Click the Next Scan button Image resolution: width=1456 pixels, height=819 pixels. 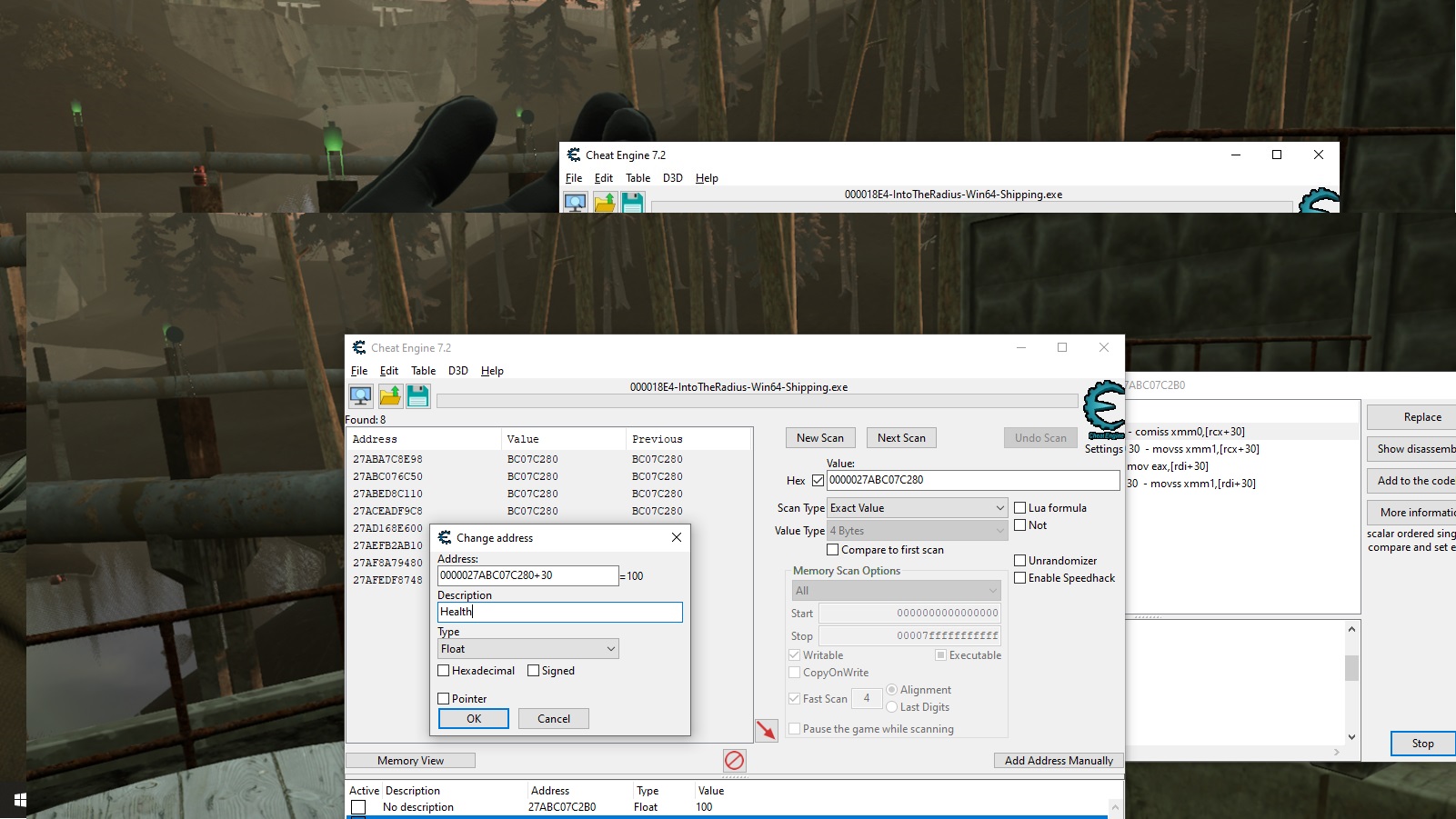pos(901,438)
